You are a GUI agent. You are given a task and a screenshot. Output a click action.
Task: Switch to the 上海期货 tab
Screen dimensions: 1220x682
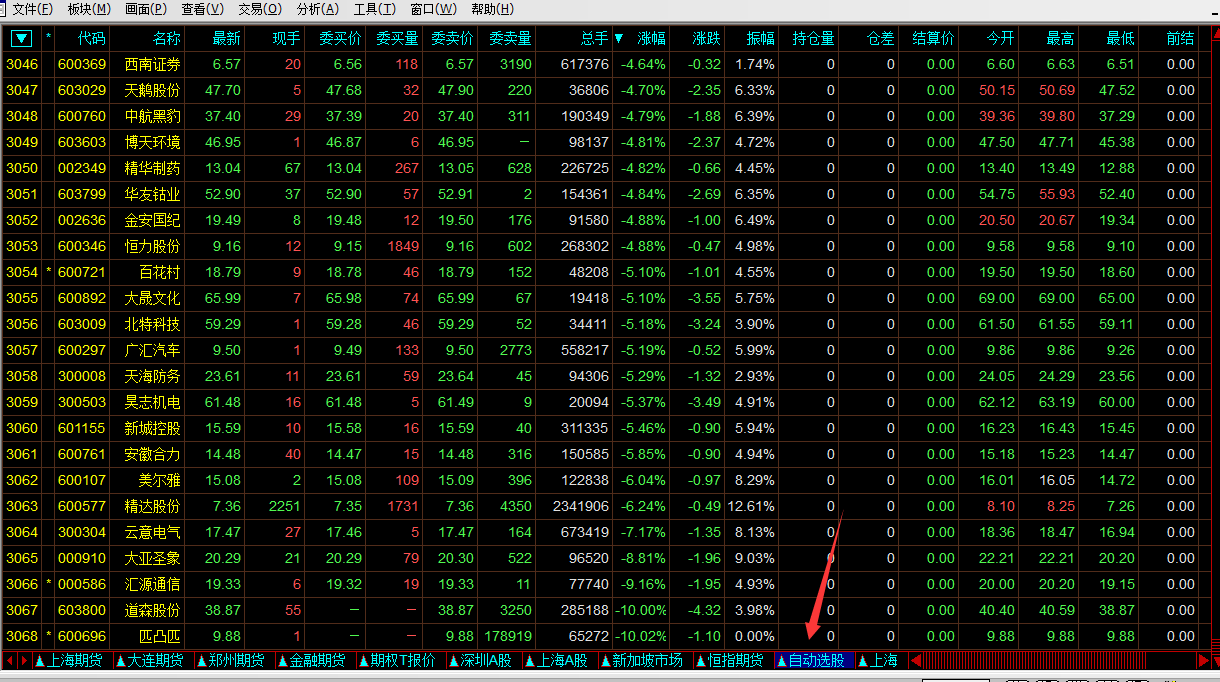[x=72, y=660]
